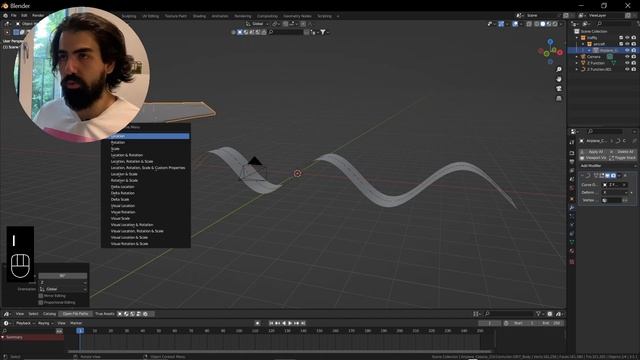Play the animation in reverse
Viewport: 640px width, 360px height.
click(284, 323)
